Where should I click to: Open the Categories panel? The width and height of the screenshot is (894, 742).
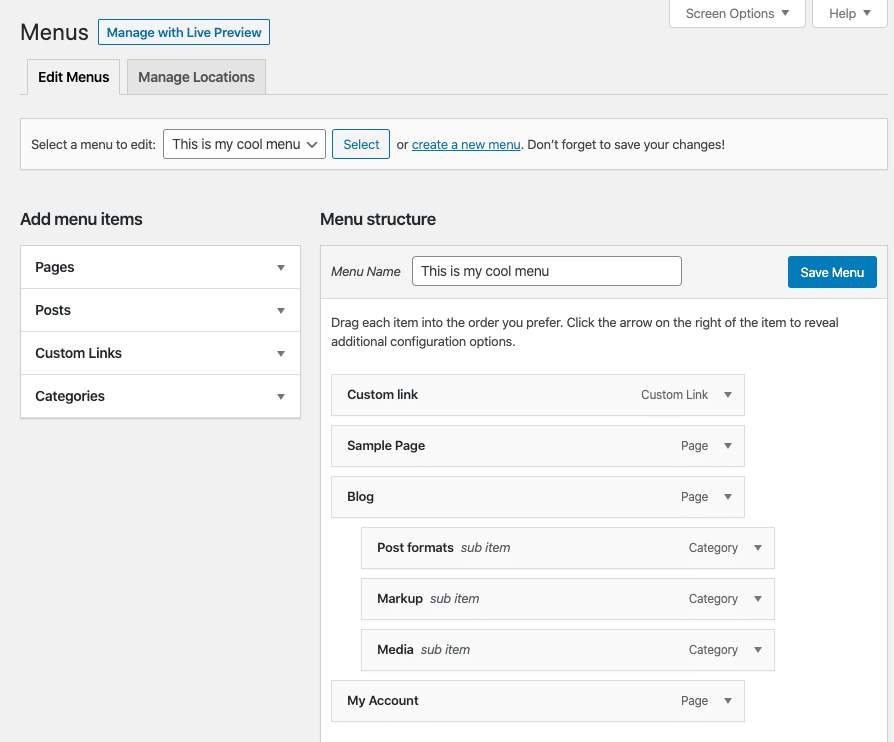280,396
